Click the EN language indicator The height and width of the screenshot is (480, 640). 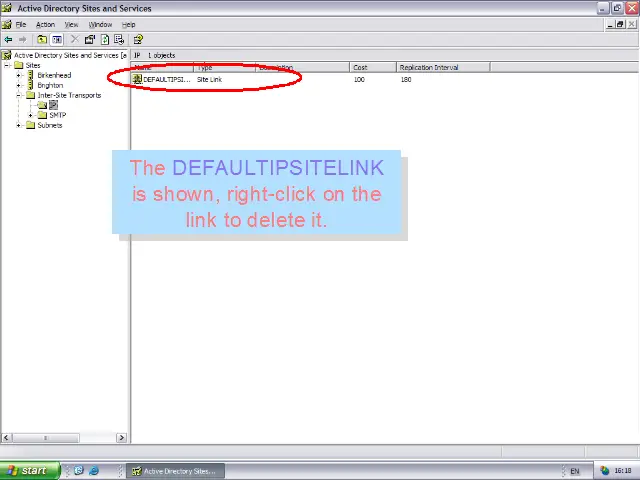(575, 471)
